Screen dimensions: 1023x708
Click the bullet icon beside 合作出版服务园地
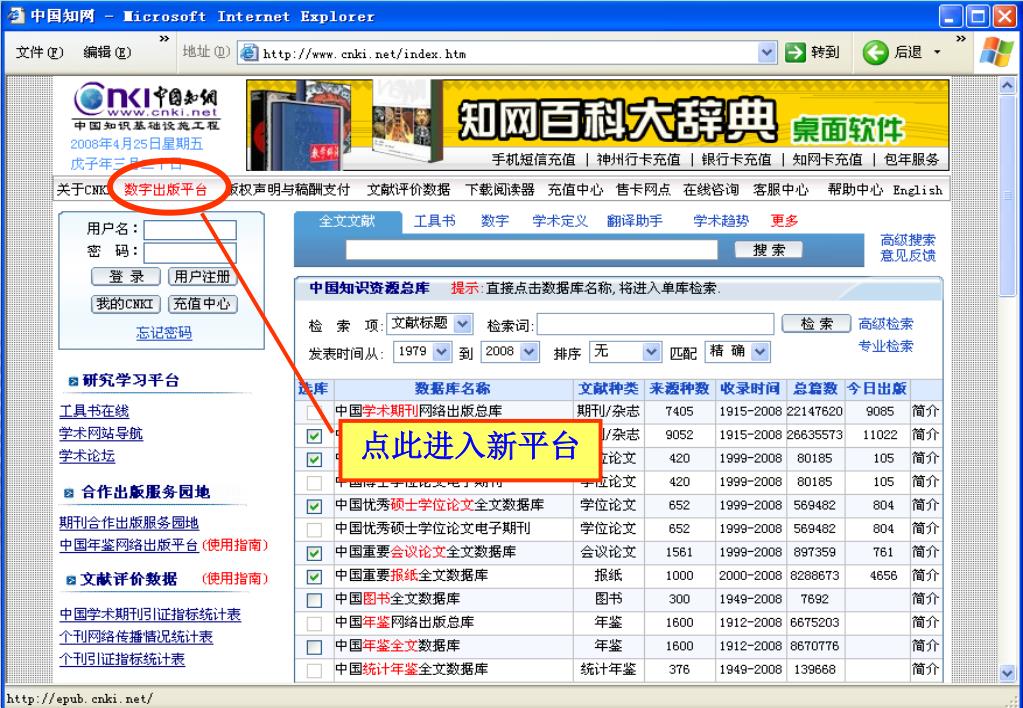(x=69, y=493)
